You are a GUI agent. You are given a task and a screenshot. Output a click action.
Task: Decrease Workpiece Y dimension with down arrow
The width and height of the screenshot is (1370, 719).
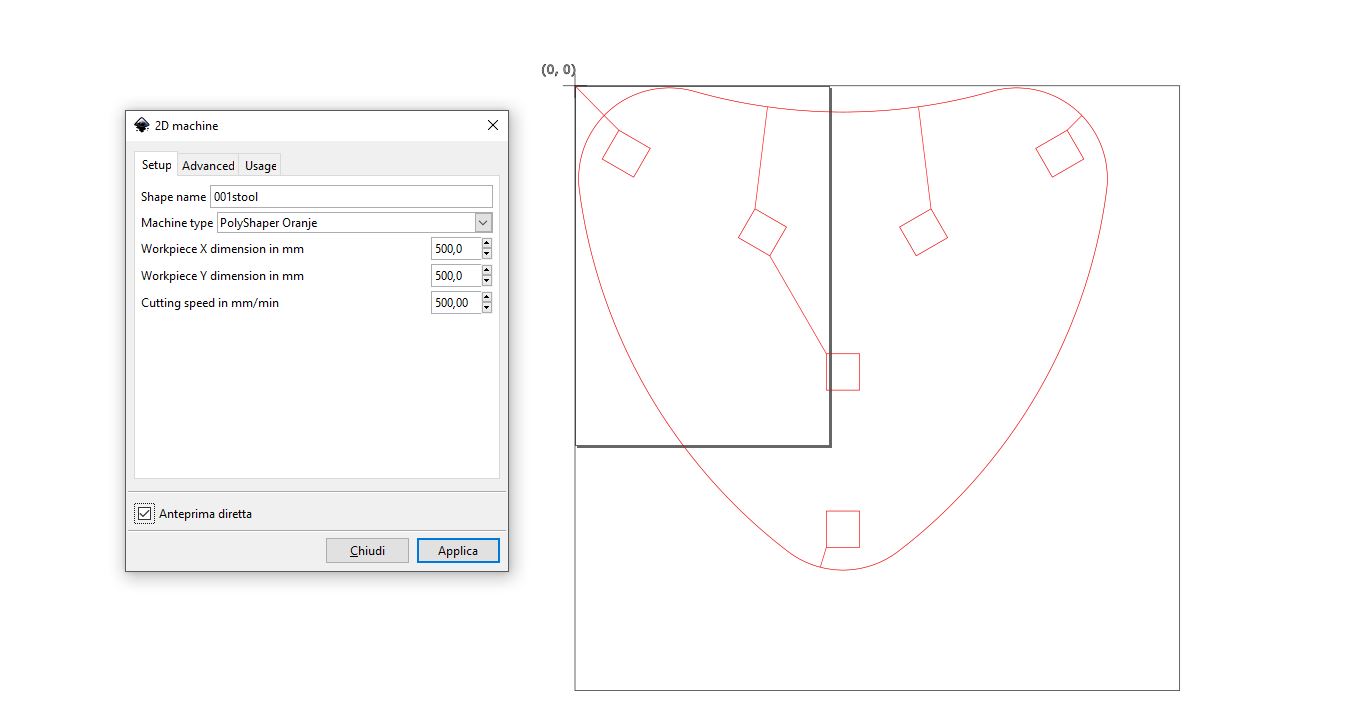tap(487, 281)
